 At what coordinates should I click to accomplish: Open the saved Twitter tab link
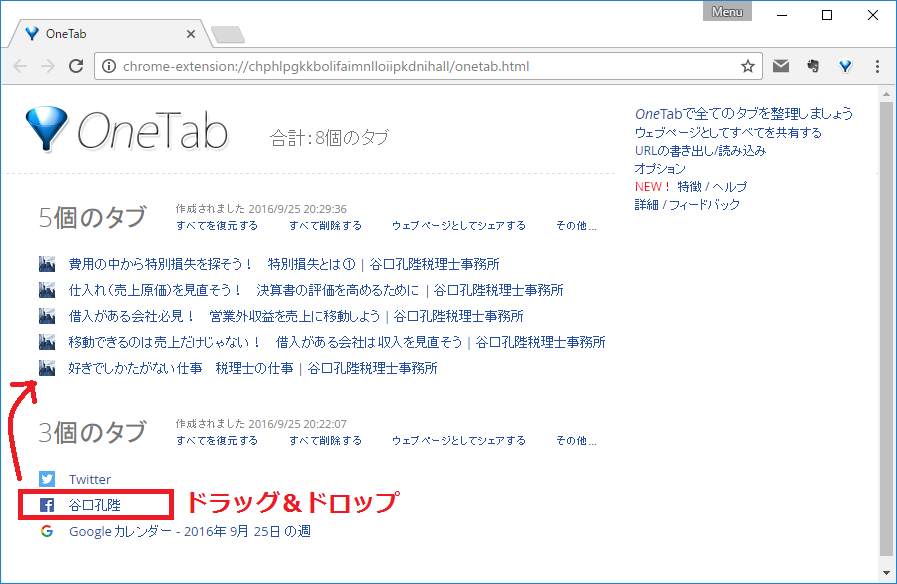pos(90,480)
